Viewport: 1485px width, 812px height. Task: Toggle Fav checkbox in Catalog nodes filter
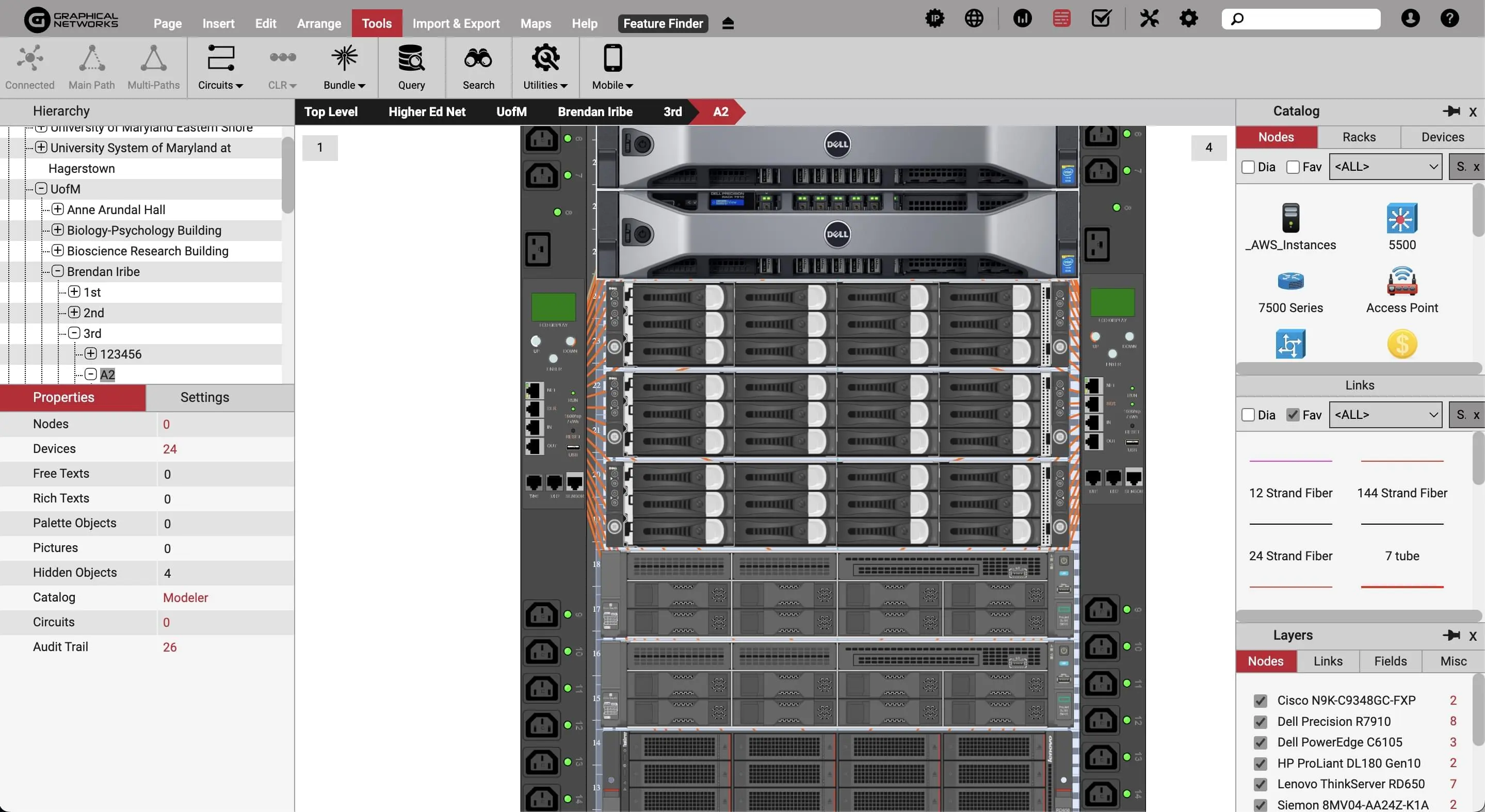pos(1293,167)
